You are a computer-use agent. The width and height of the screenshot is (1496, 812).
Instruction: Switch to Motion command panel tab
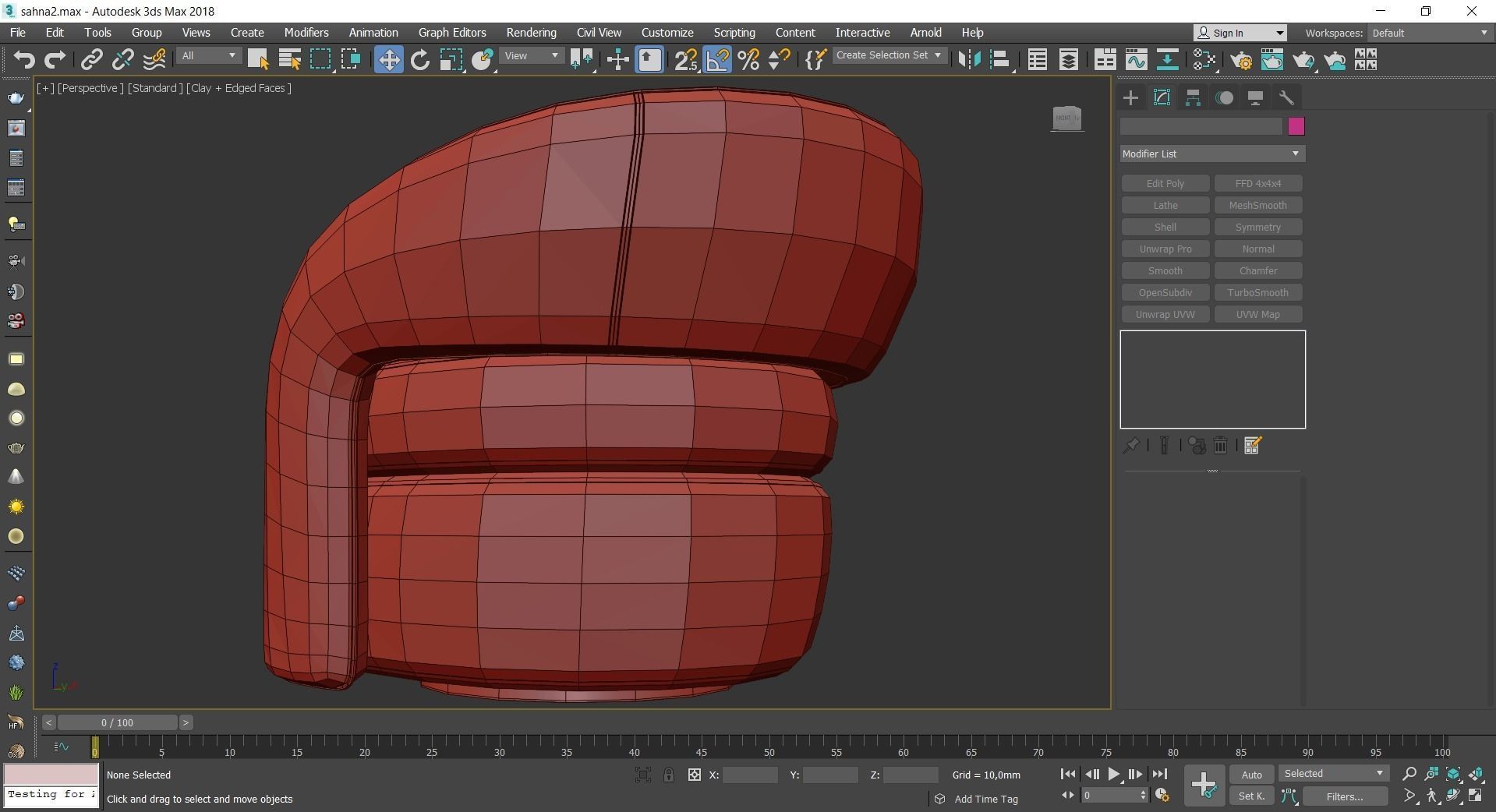pos(1225,98)
